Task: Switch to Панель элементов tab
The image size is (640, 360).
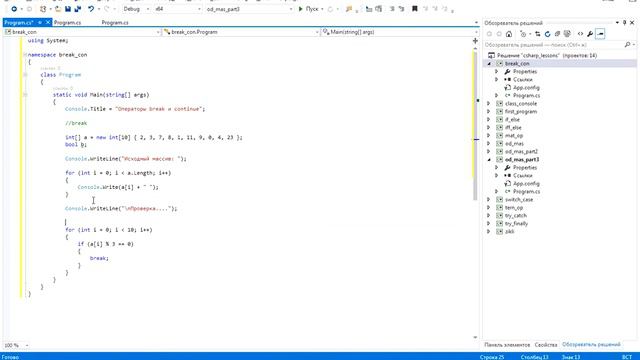Action: (x=507, y=345)
